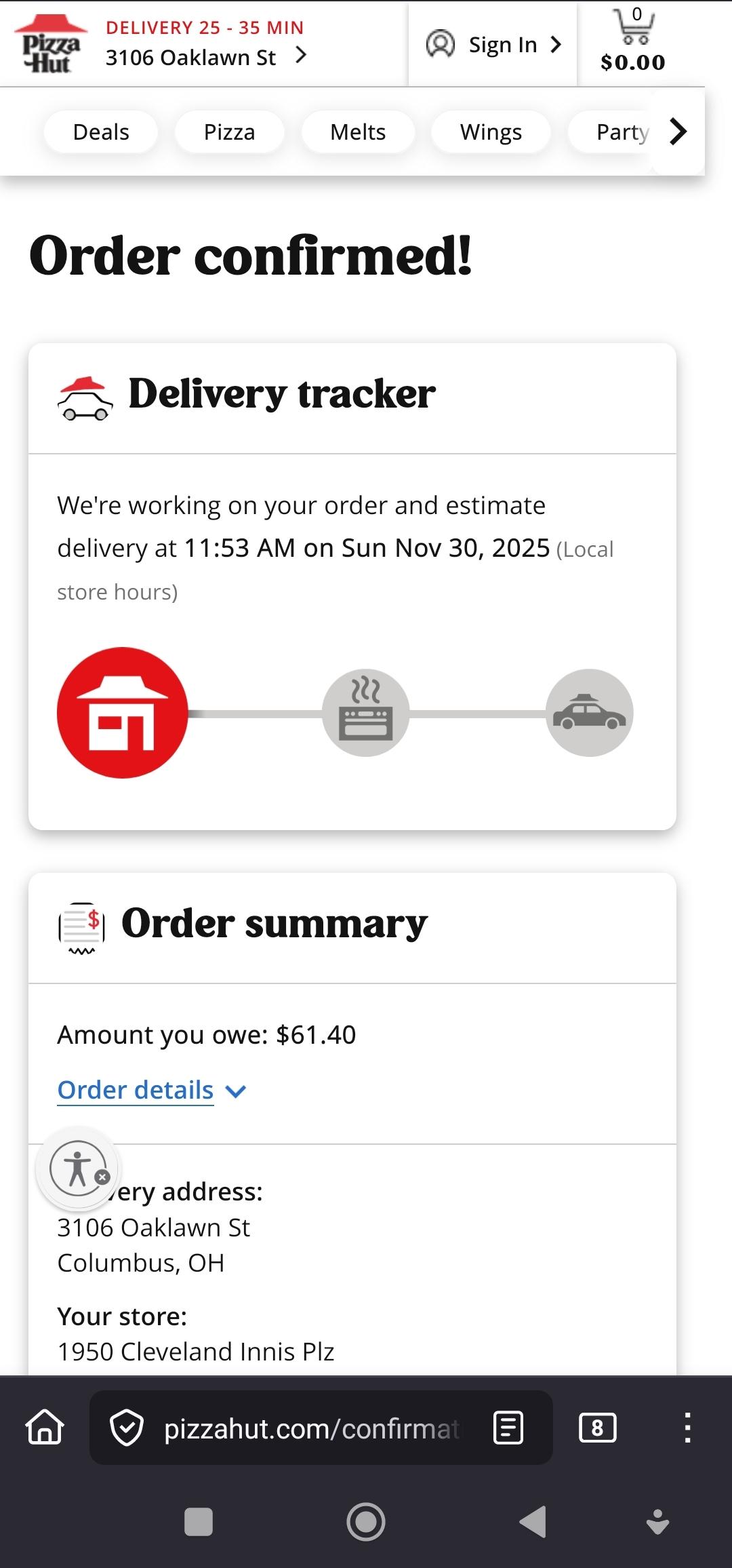
Task: Tap the pizzahut.com address bar
Action: click(312, 1428)
